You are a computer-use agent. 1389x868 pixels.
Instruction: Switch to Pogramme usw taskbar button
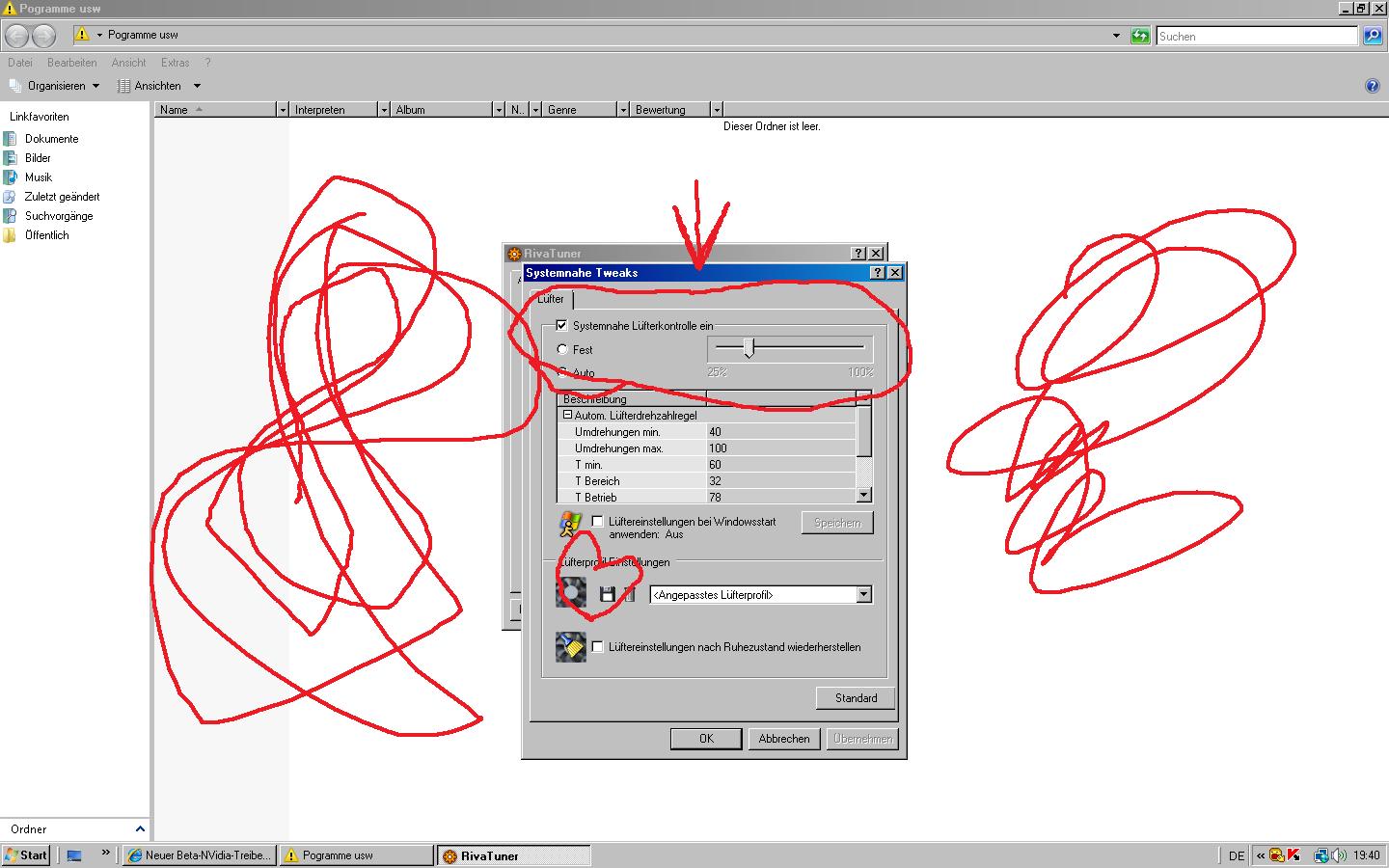pos(357,855)
